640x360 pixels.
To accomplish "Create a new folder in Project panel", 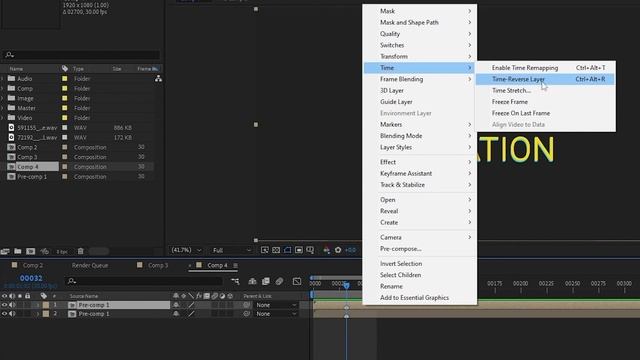I will [18, 251].
